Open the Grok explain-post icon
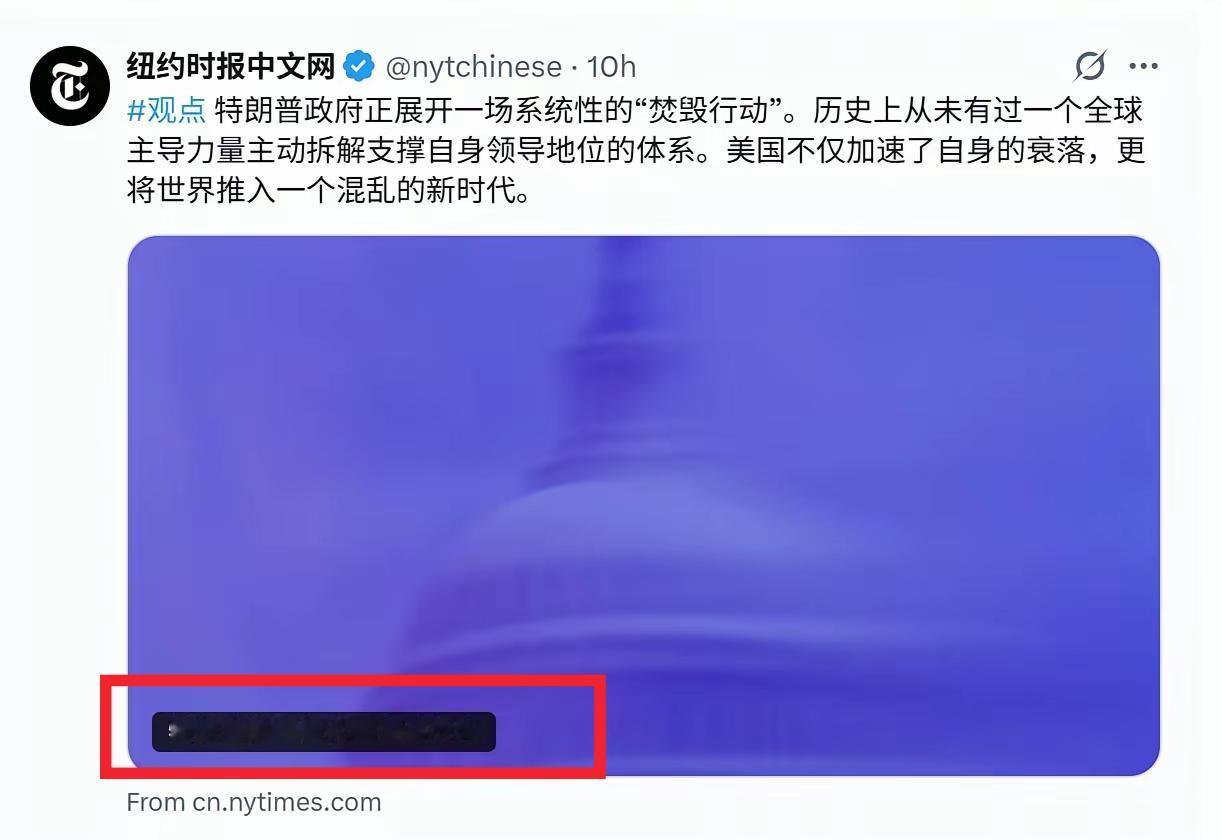 click(x=1090, y=66)
